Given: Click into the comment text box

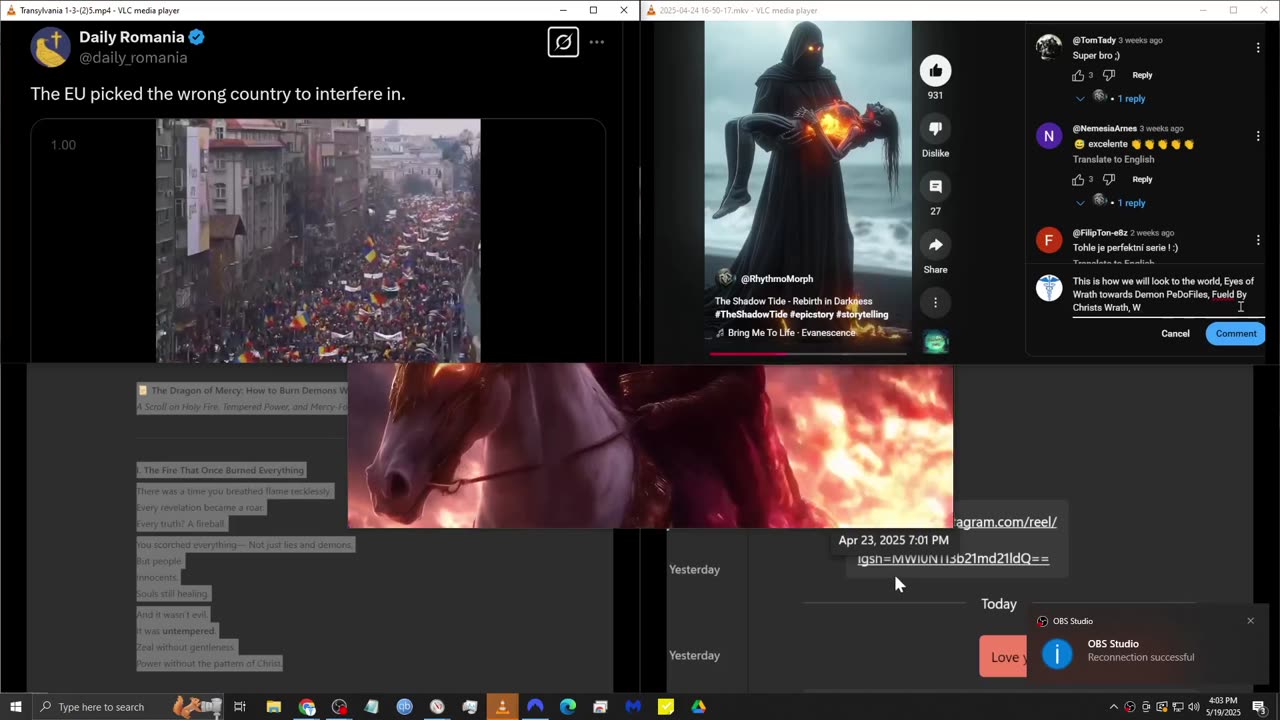Looking at the screenshot, I should pos(1168,294).
